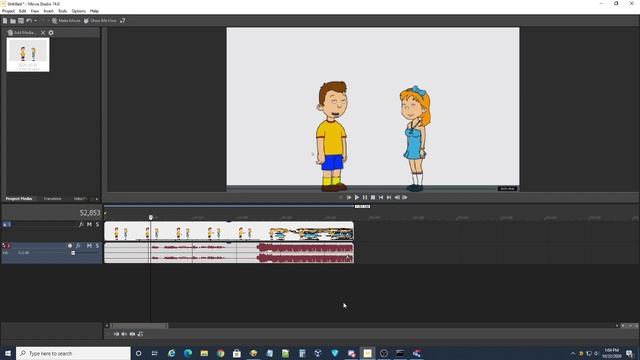Open the media properties gear icon
The width and height of the screenshot is (640, 360).
point(51,33)
